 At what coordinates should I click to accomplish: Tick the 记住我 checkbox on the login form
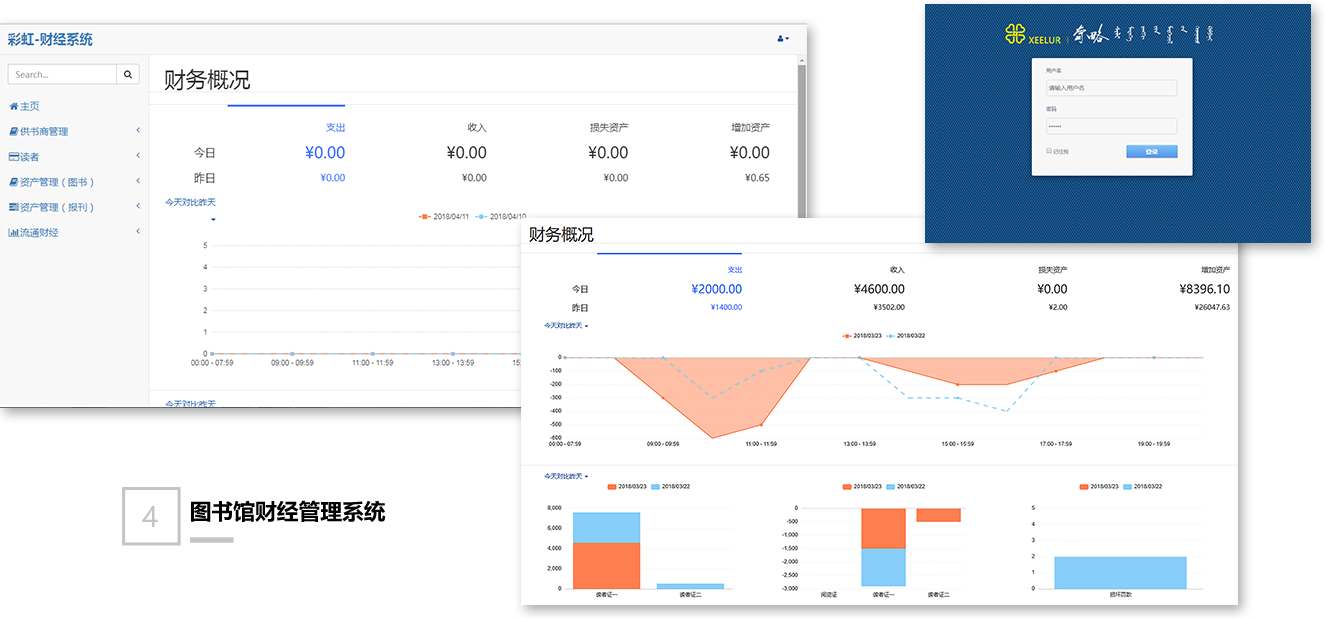pos(1049,151)
